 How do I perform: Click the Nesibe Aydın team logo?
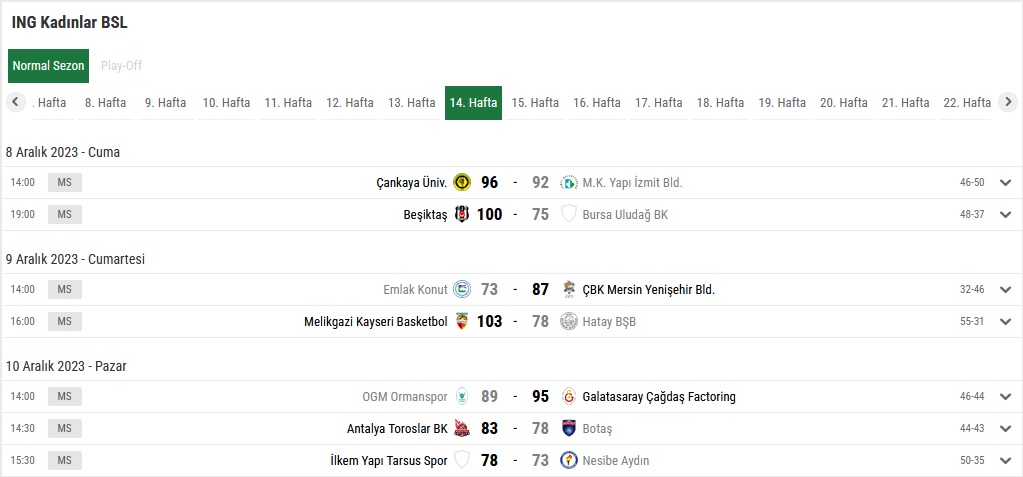pyautogui.click(x=569, y=460)
